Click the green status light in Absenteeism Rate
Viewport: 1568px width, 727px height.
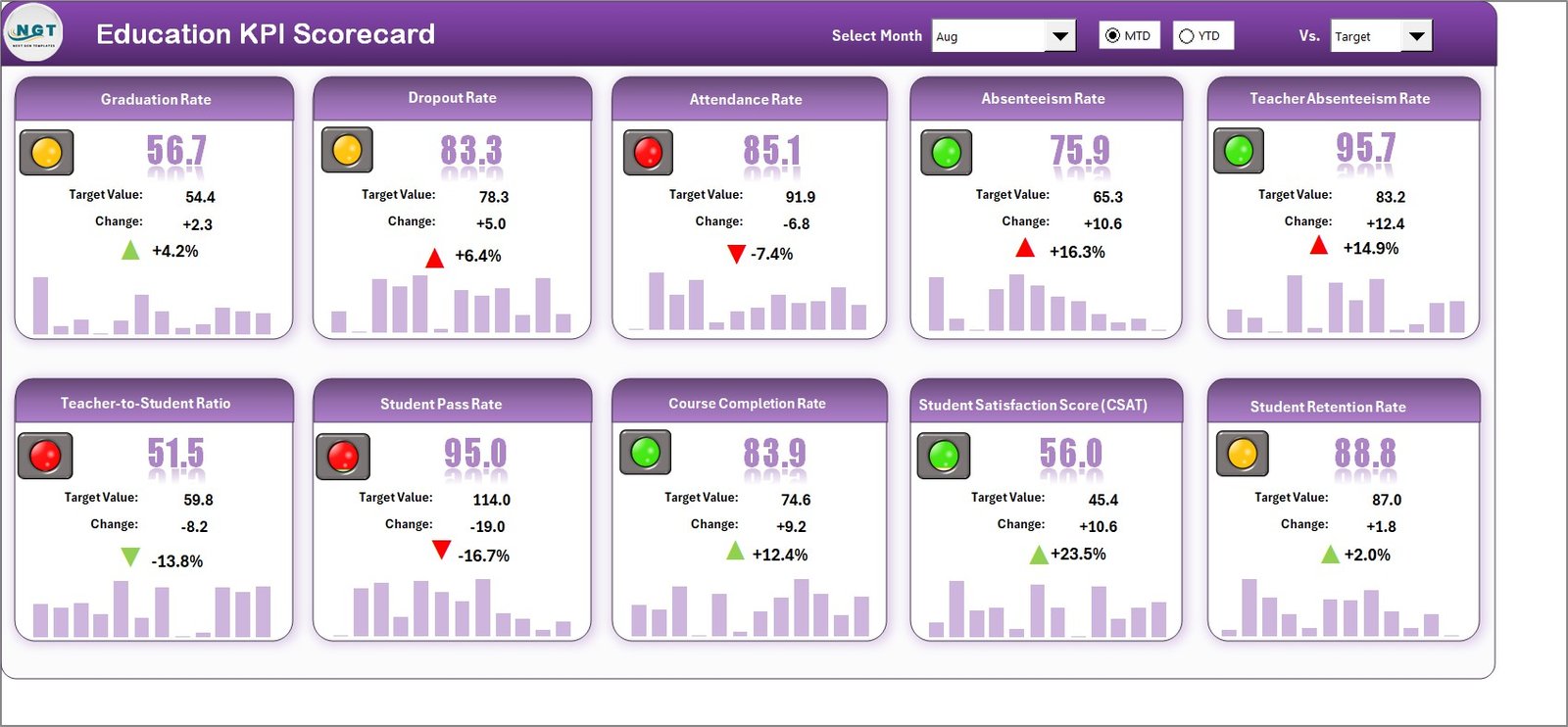(946, 153)
